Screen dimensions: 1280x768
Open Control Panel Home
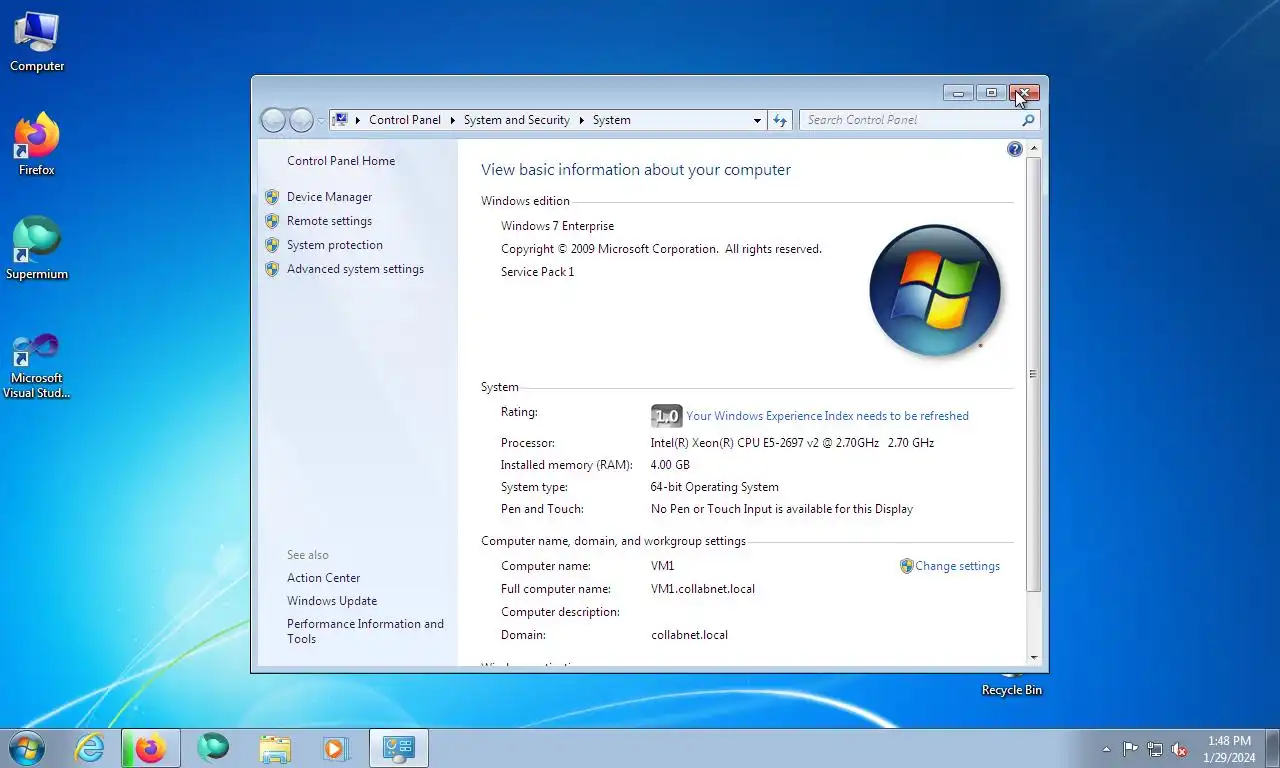click(341, 161)
